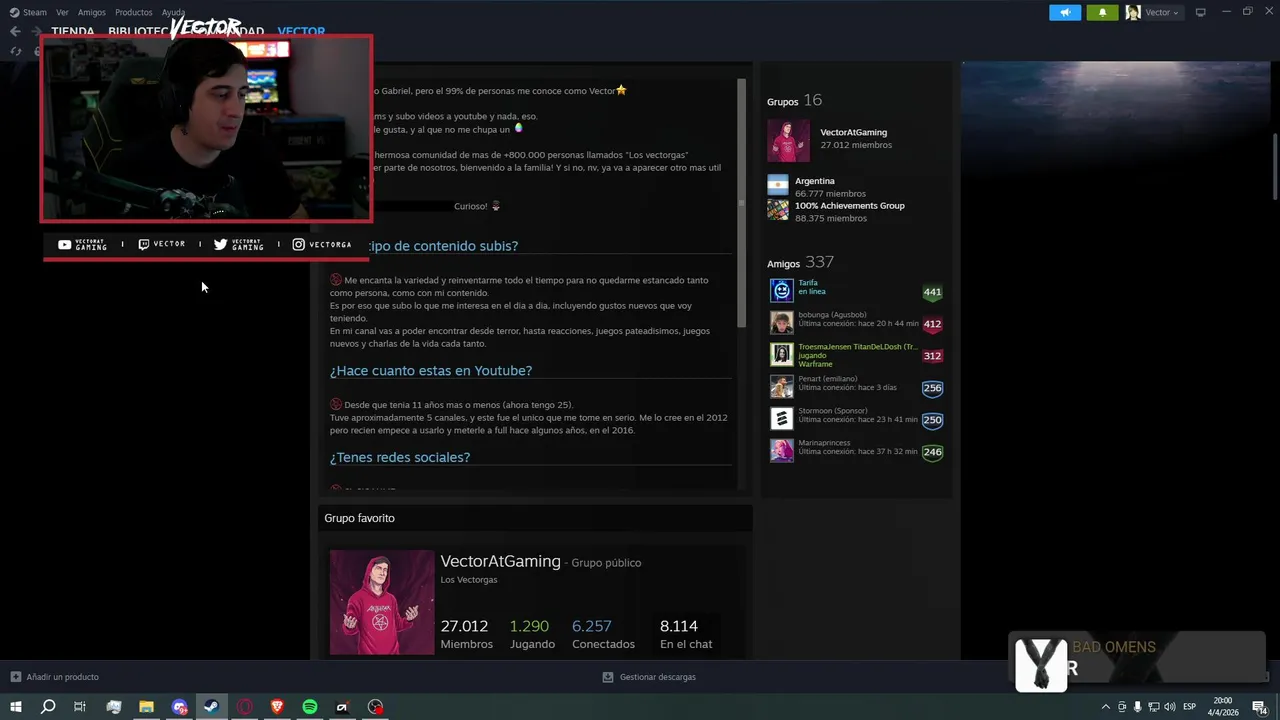
Task: Change the ESP input language
Action: click(x=1190, y=707)
